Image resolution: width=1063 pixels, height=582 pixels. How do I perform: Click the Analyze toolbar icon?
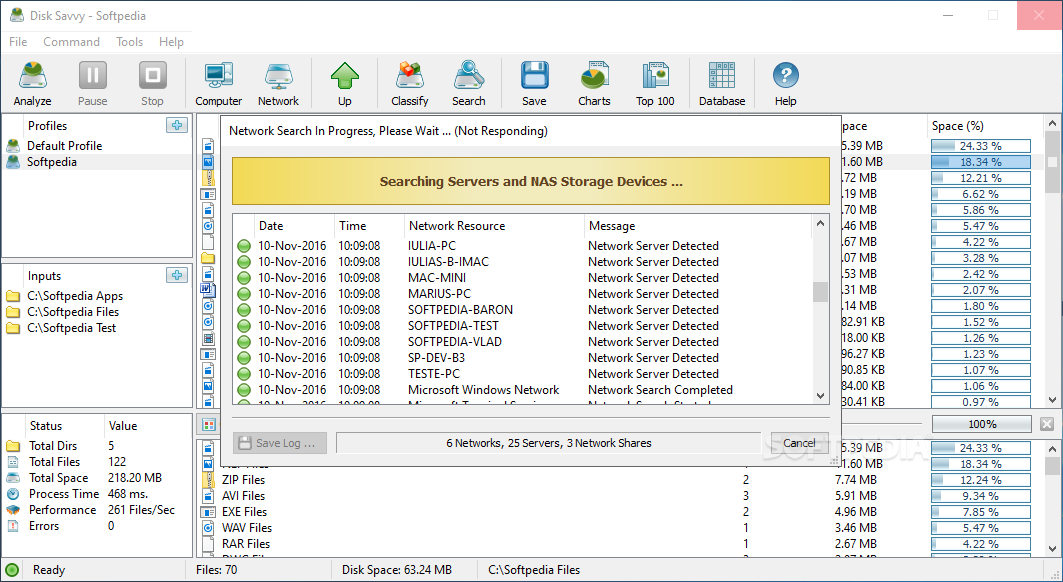32,83
